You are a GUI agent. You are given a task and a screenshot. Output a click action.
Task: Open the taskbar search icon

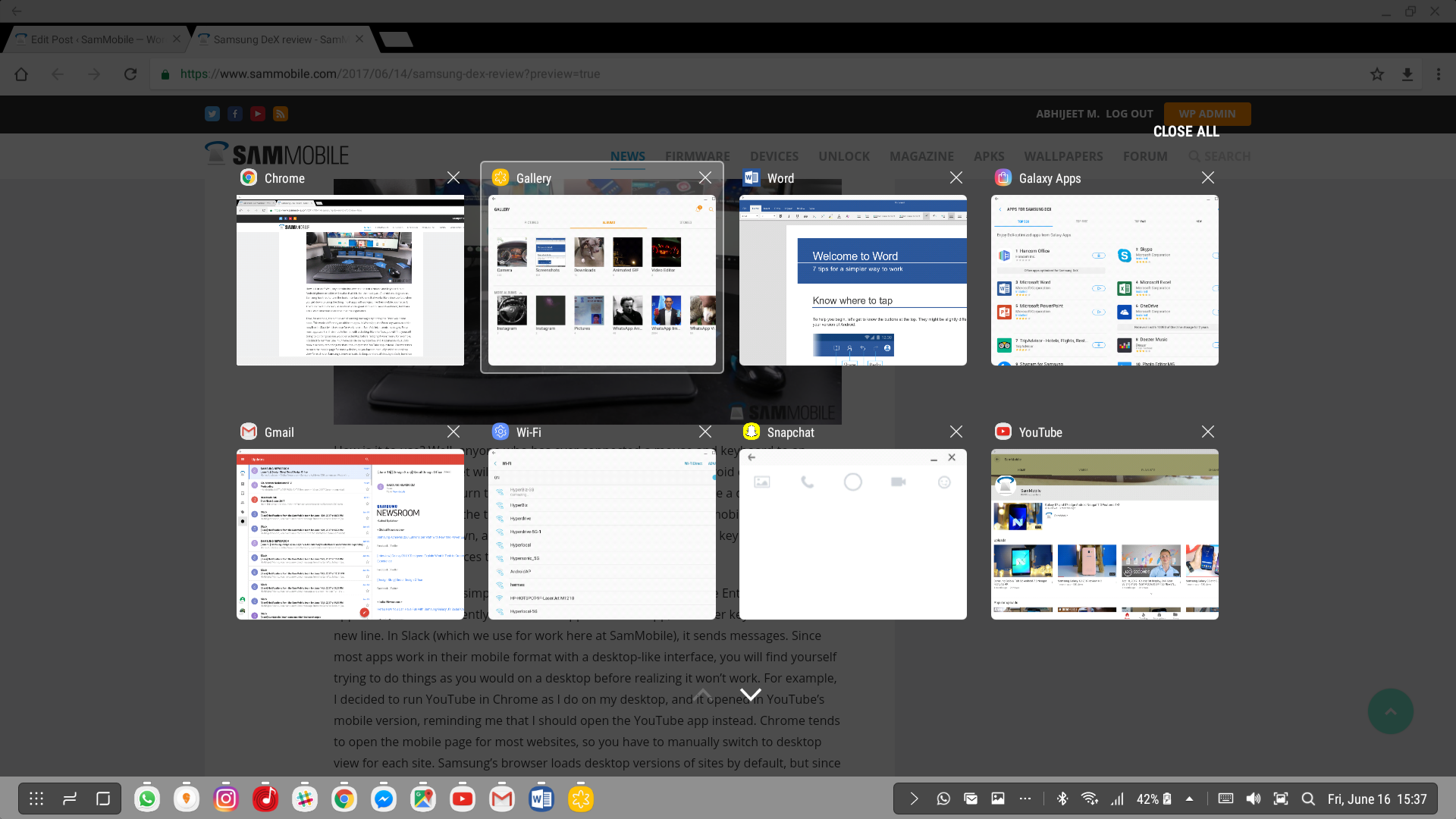point(1308,799)
